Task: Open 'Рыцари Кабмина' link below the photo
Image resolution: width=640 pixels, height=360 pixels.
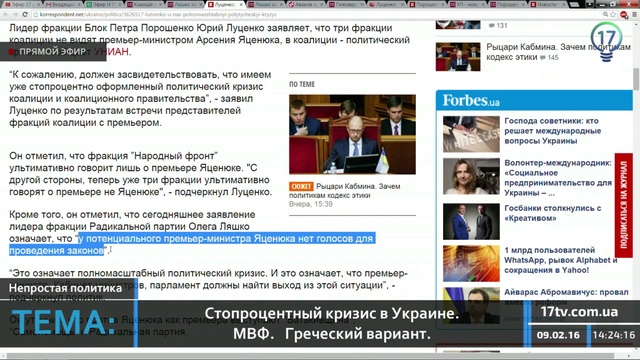Action: coord(344,191)
